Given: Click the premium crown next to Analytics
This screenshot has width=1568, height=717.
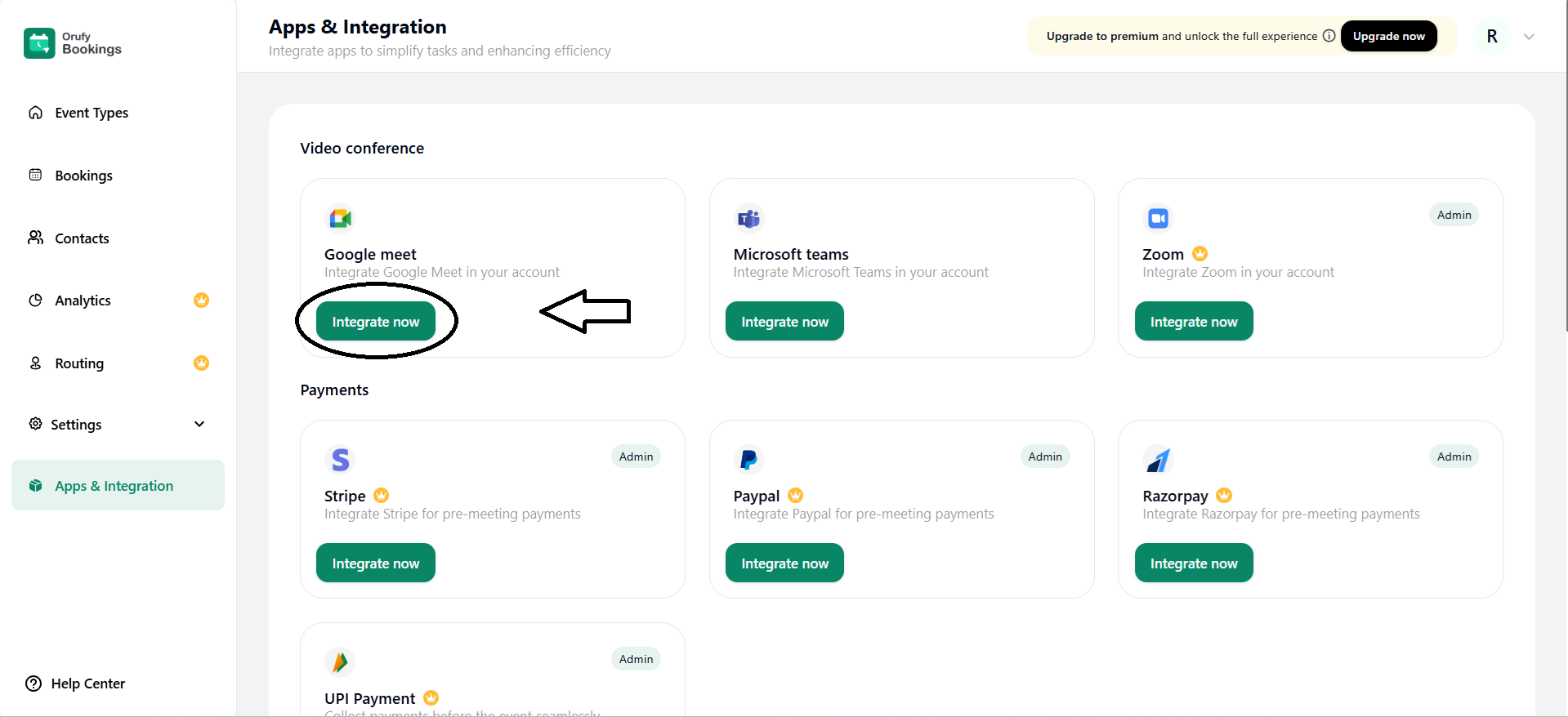Looking at the screenshot, I should pos(201,301).
